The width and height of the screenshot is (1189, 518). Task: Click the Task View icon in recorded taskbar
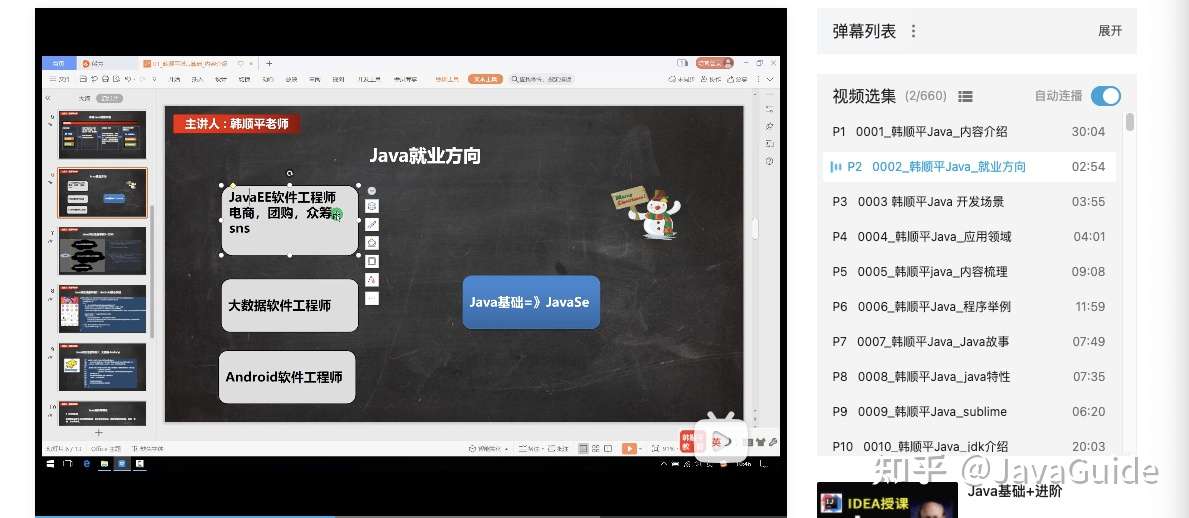click(68, 463)
